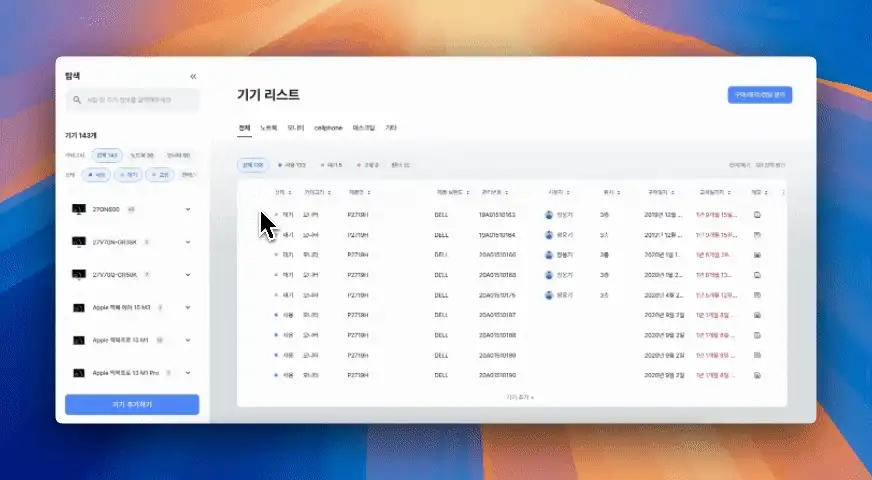Expand the 27V70Q-GR50K device group
Image resolution: width=872 pixels, height=480 pixels.
188,275
